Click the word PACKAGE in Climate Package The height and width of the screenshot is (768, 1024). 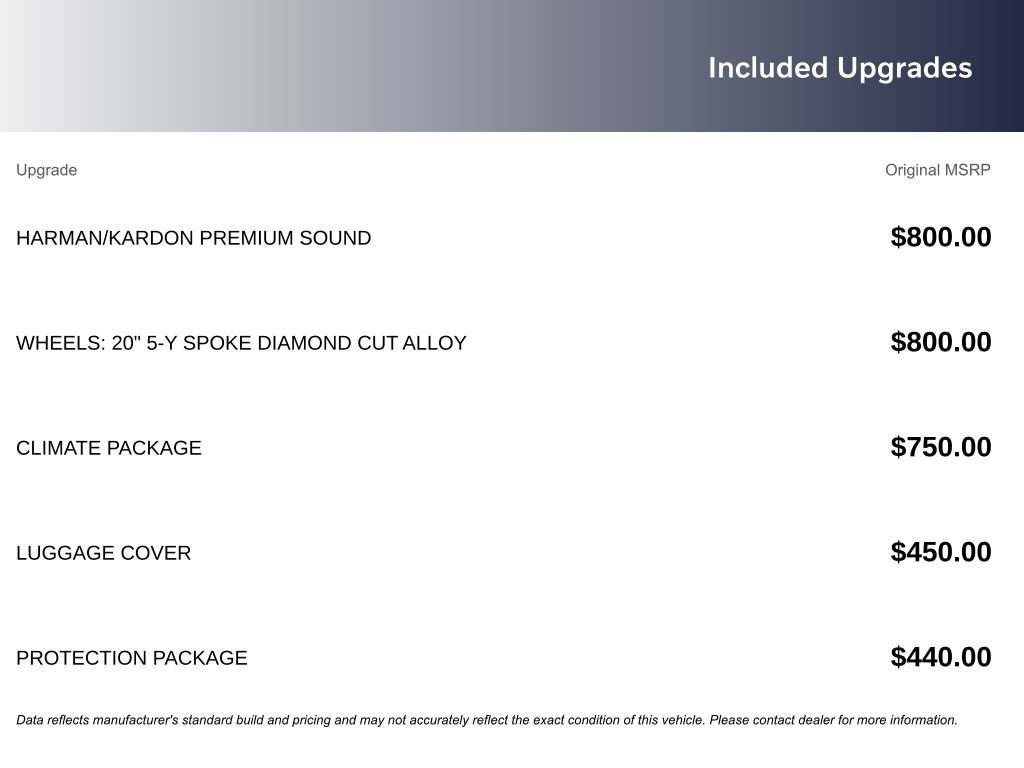(154, 448)
